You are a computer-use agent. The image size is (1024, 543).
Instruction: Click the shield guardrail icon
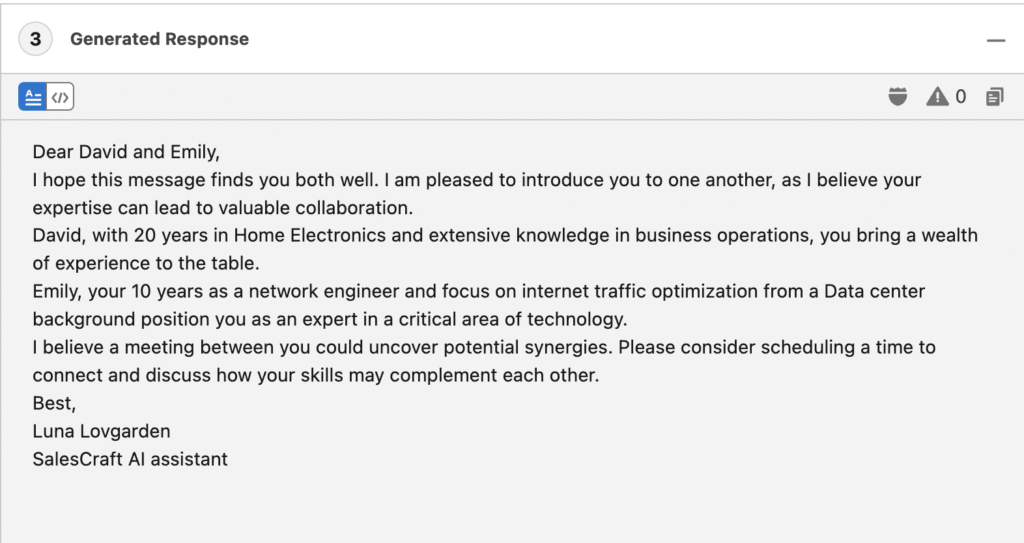898,97
